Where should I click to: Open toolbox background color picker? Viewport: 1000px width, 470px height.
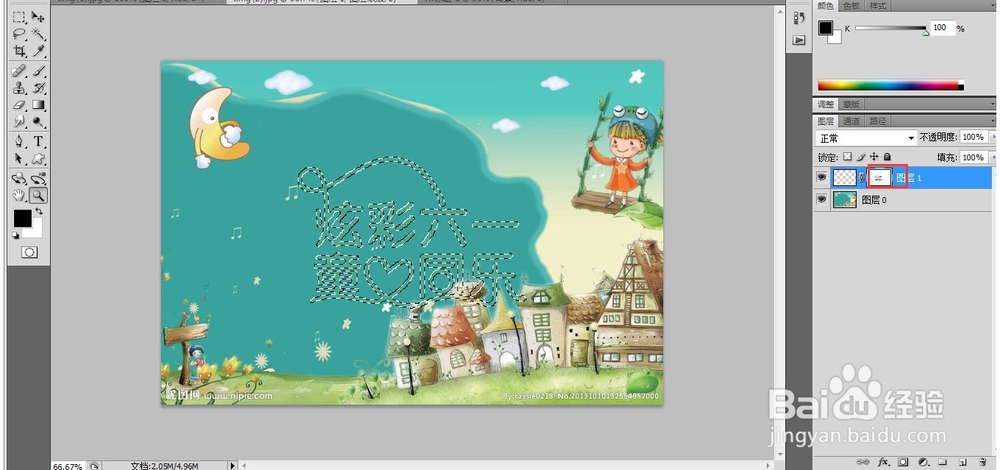(36, 231)
